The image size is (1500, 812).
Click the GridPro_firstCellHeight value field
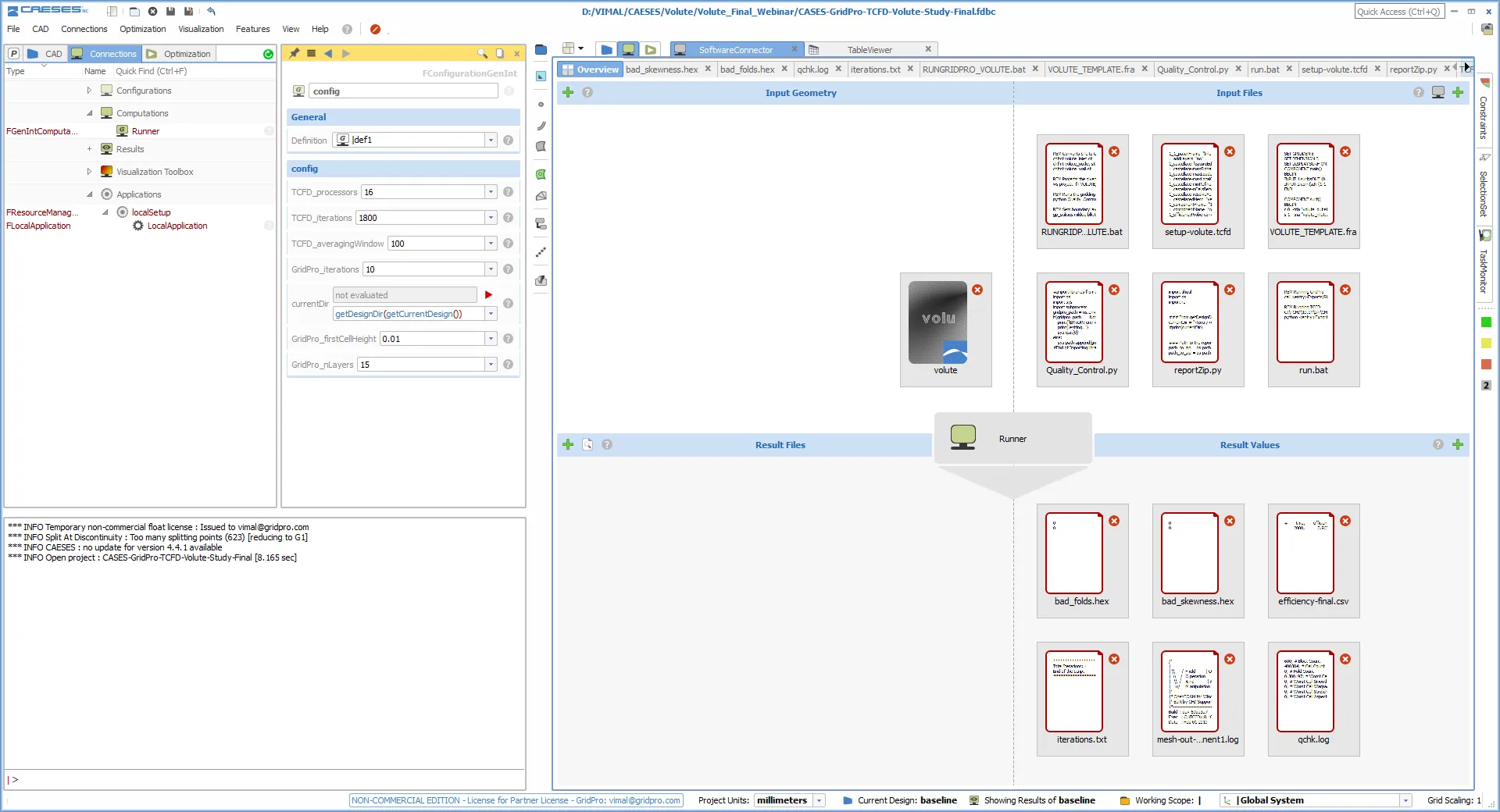pos(432,339)
